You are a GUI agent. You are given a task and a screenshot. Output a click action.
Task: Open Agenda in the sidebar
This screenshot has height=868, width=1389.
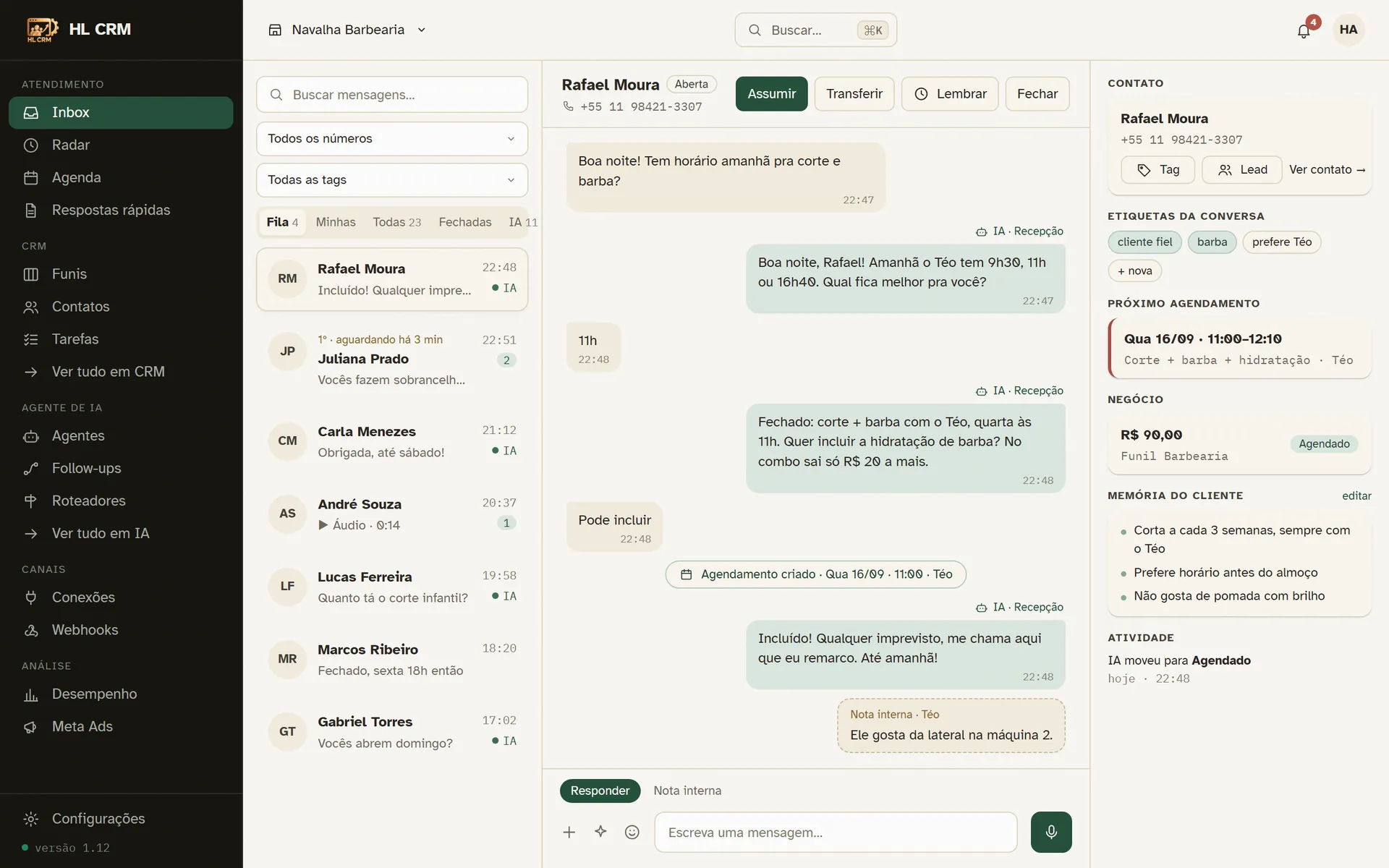[x=121, y=177]
